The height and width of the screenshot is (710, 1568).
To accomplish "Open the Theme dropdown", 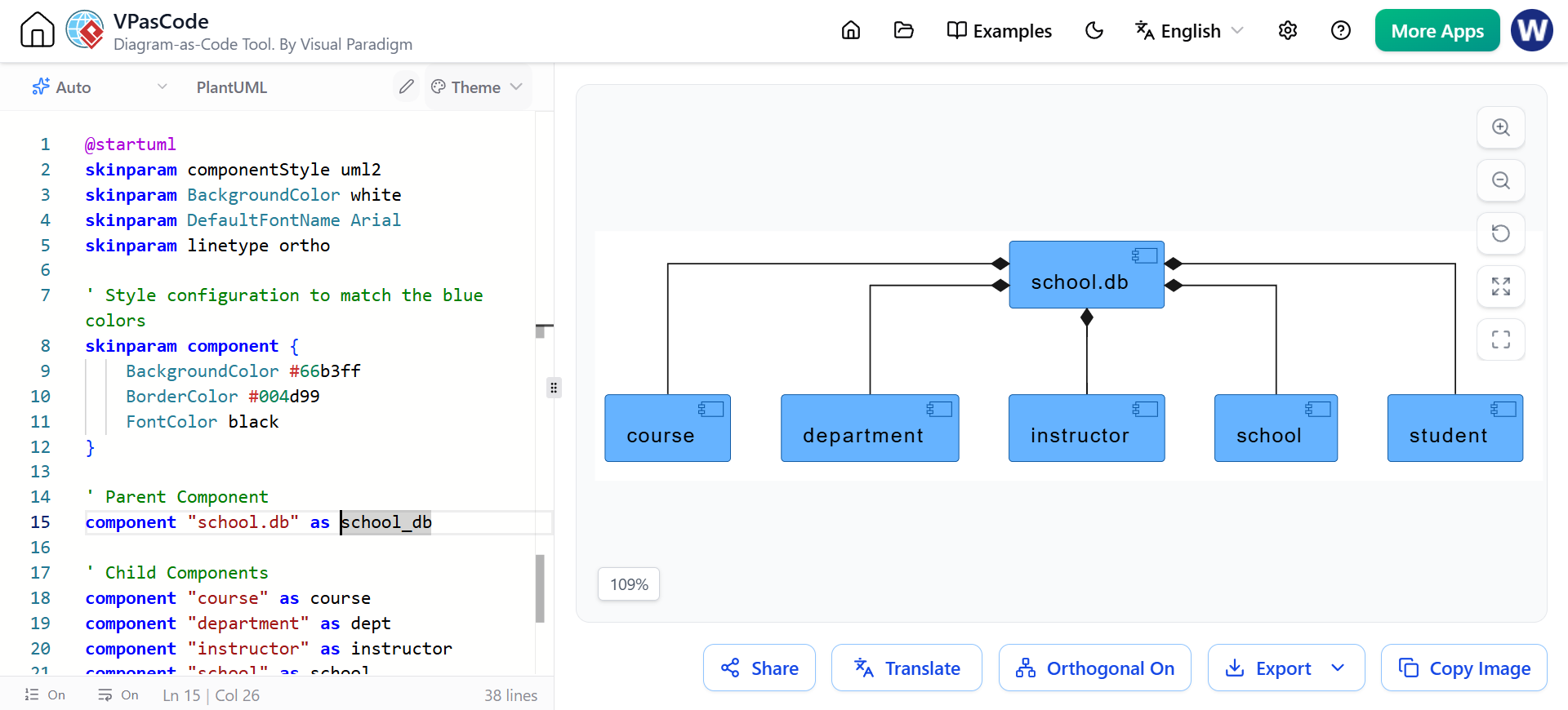I will 477,87.
